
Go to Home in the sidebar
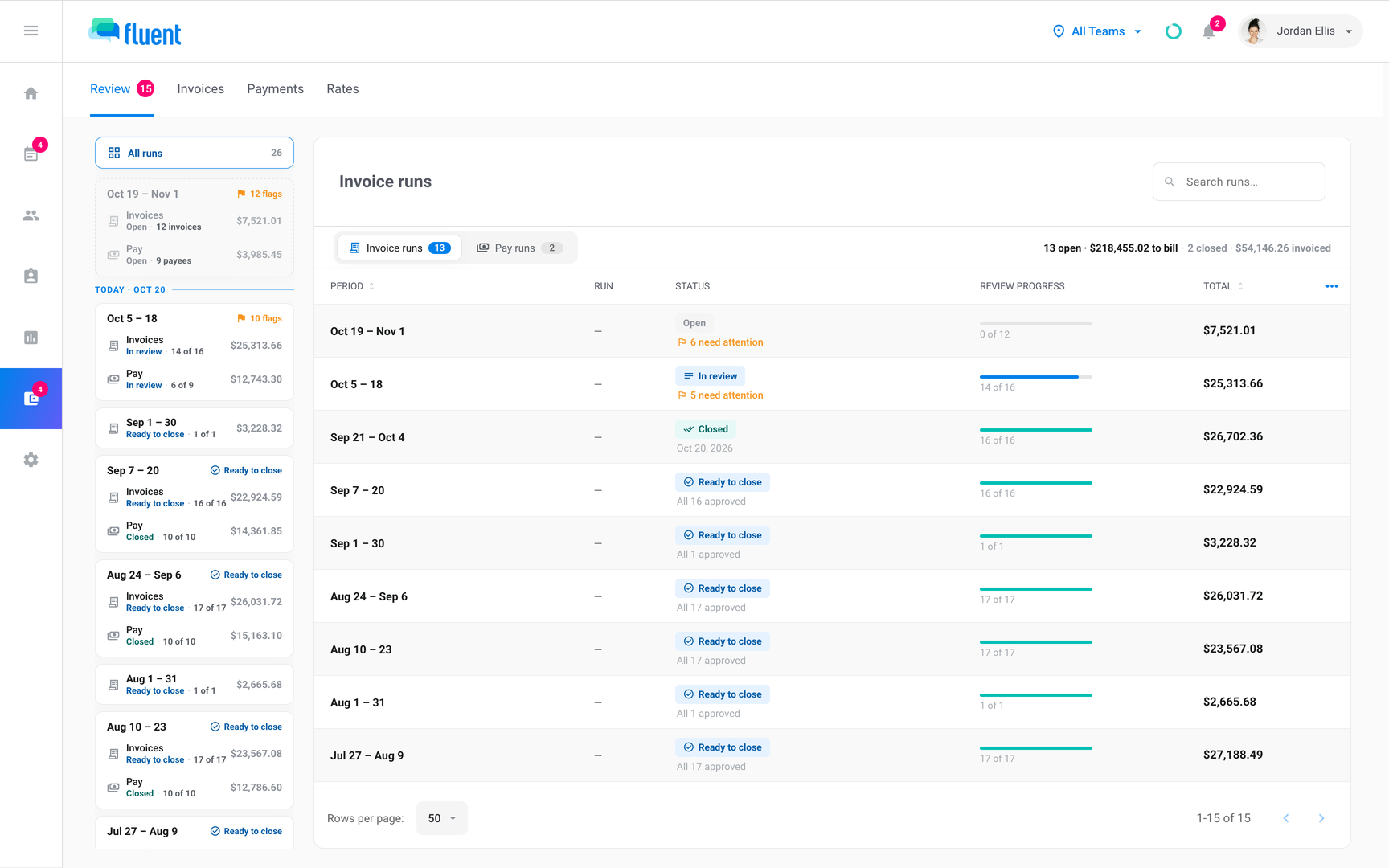click(x=31, y=93)
